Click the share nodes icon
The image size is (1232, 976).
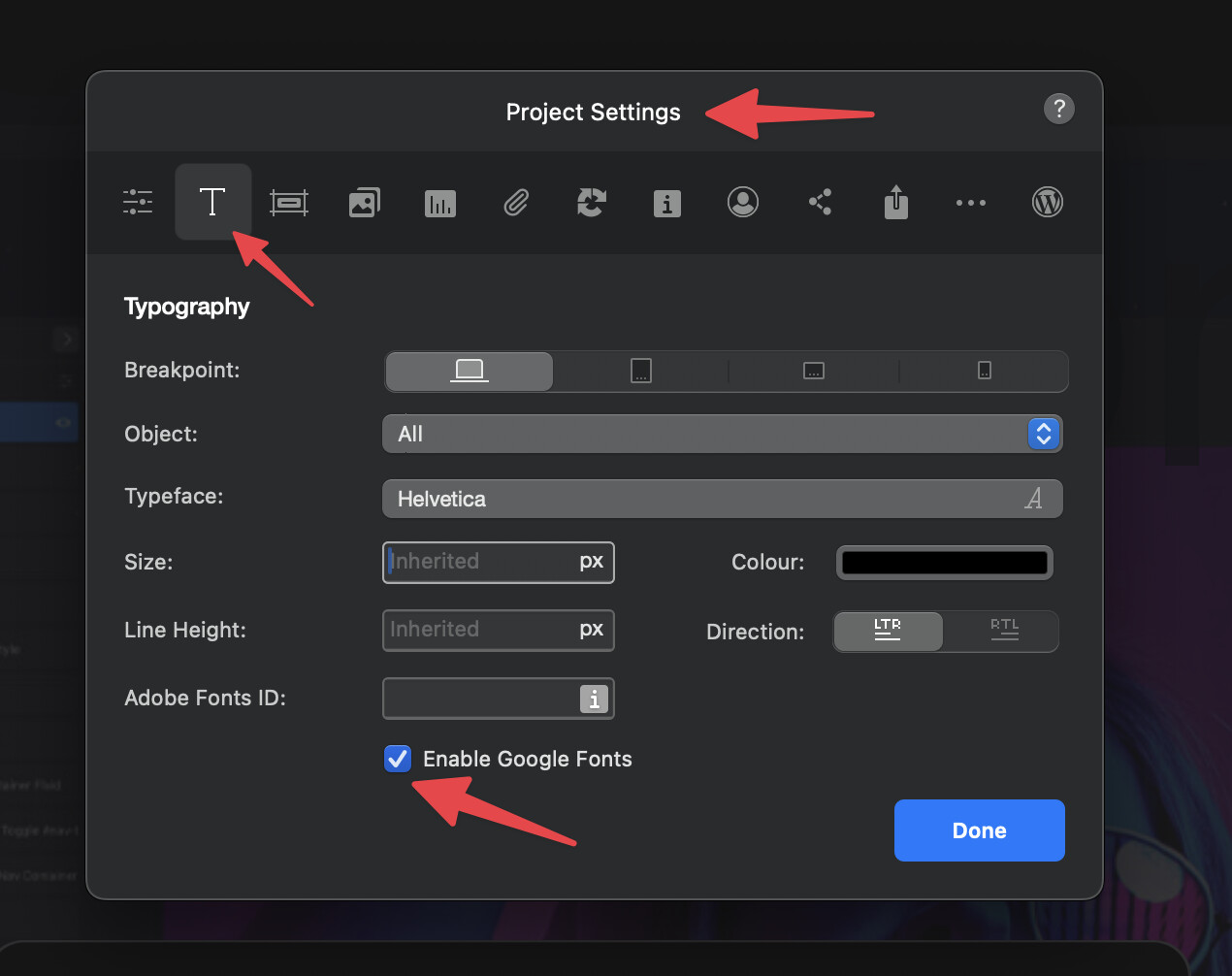click(820, 202)
